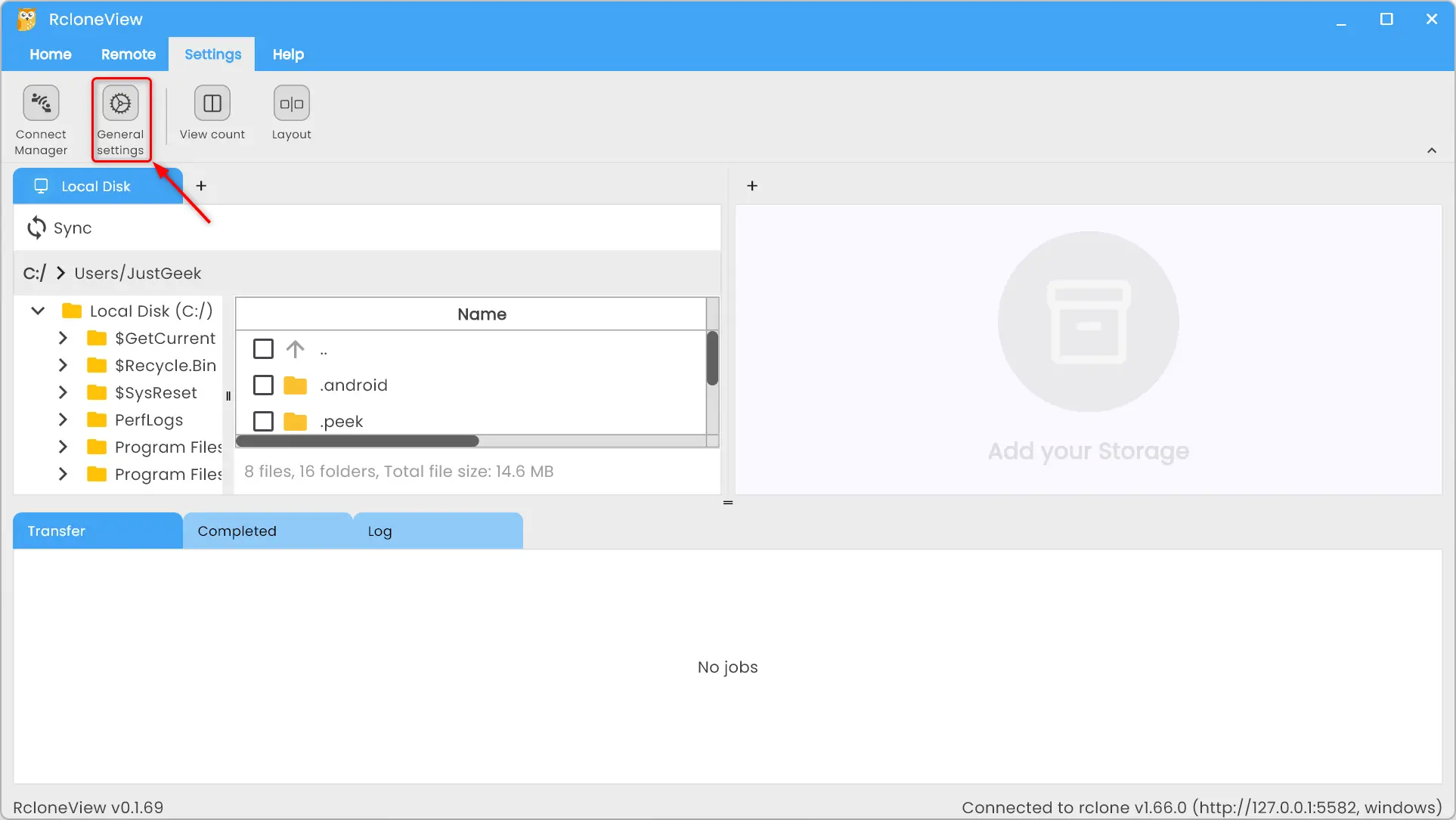Viewport: 1456px width, 820px height.
Task: Collapse the ribbon with the up chevron
Action: tap(1432, 150)
